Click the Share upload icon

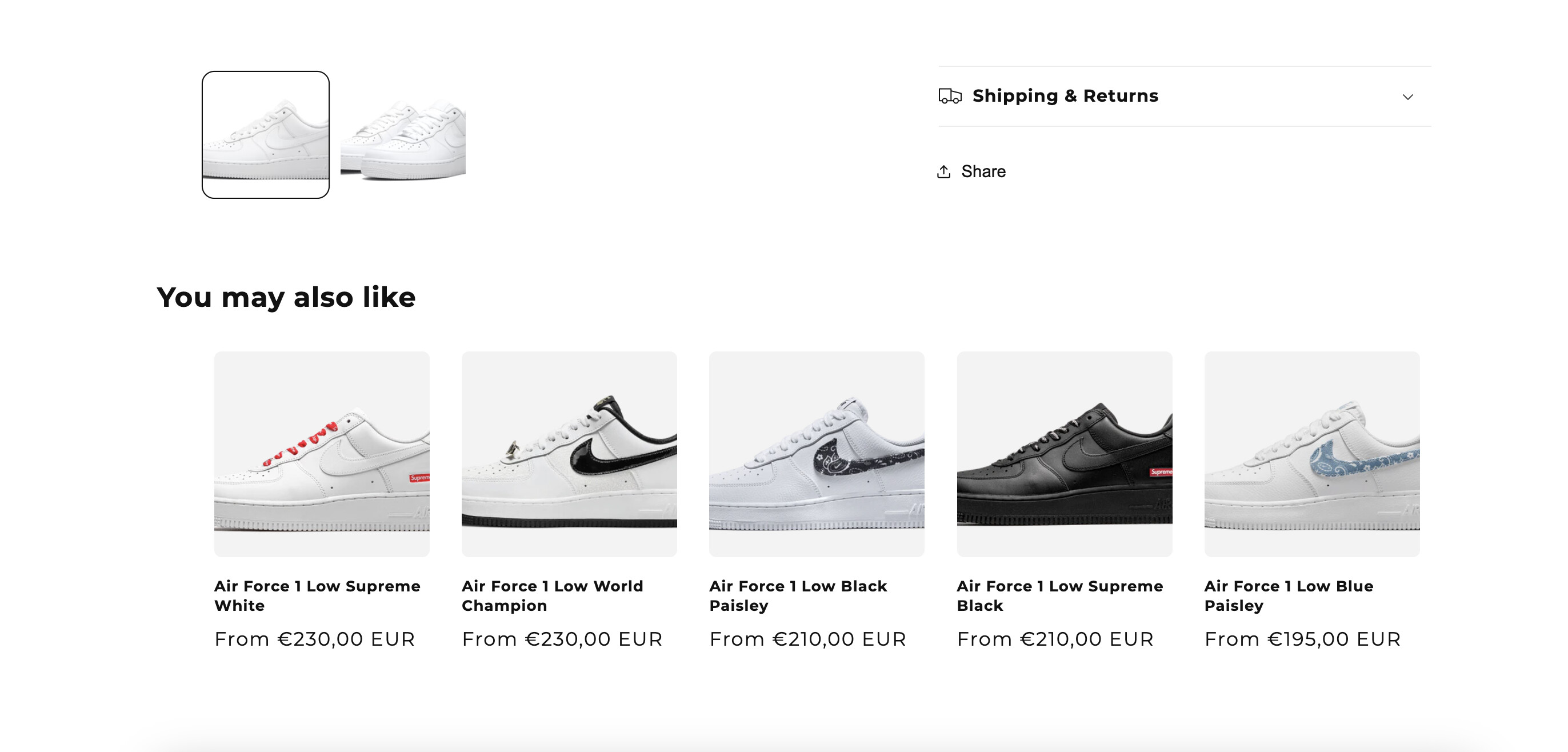pos(943,171)
